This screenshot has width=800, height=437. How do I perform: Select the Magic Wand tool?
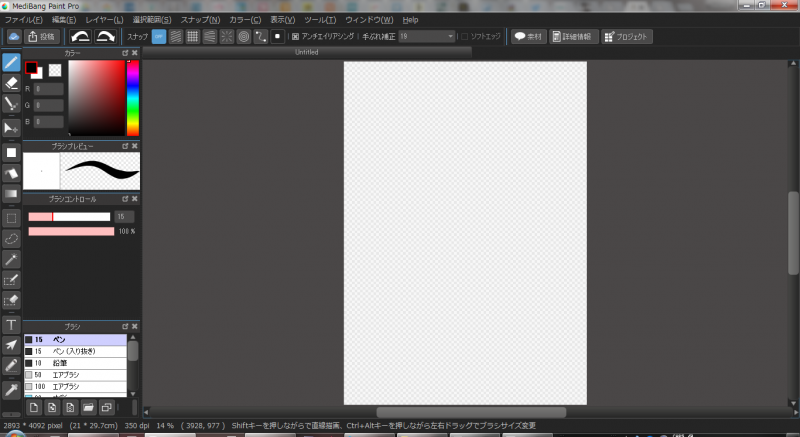(11, 259)
